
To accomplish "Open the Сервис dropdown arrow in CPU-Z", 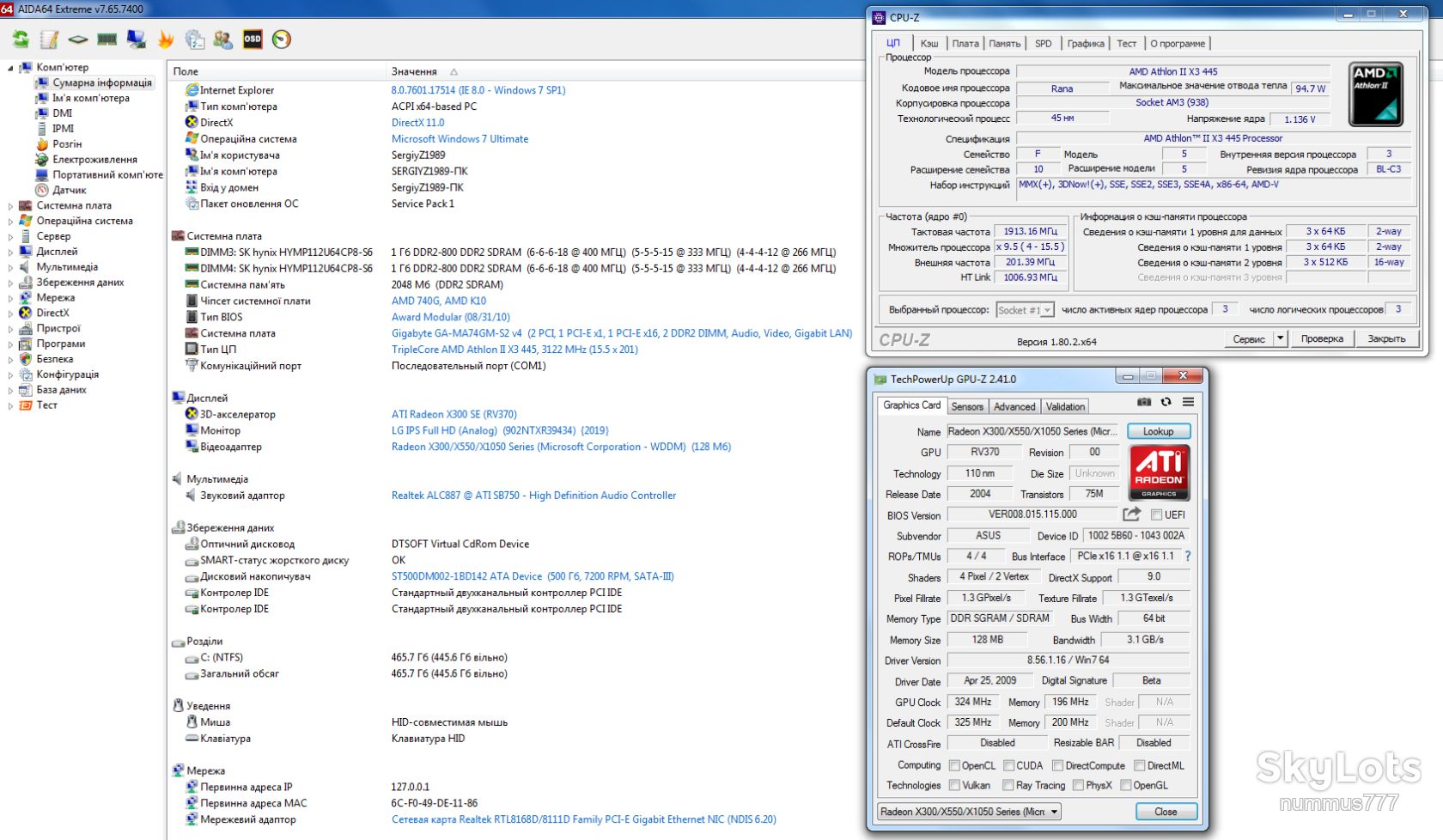I will pyautogui.click(x=1280, y=338).
